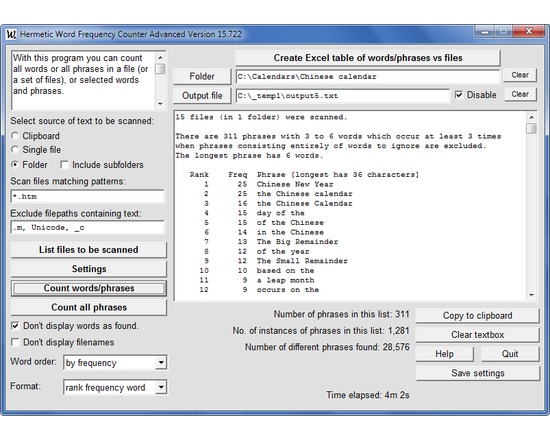
Task: Open the Settings button
Action: 89,269
